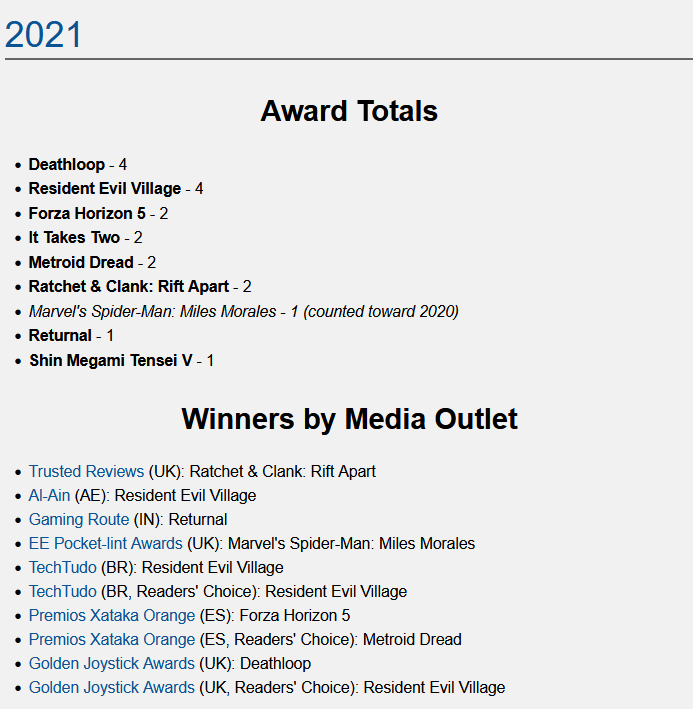Screen dimensions: 693x709
Task: Select Ratchet & Clank: Rift Apart - 2 entry
Action: pos(140,287)
